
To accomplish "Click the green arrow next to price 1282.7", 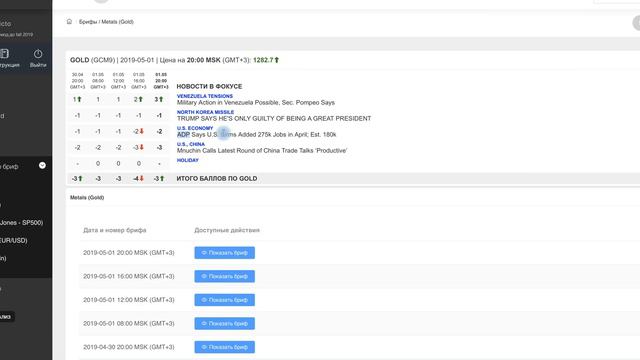I will tap(277, 60).
